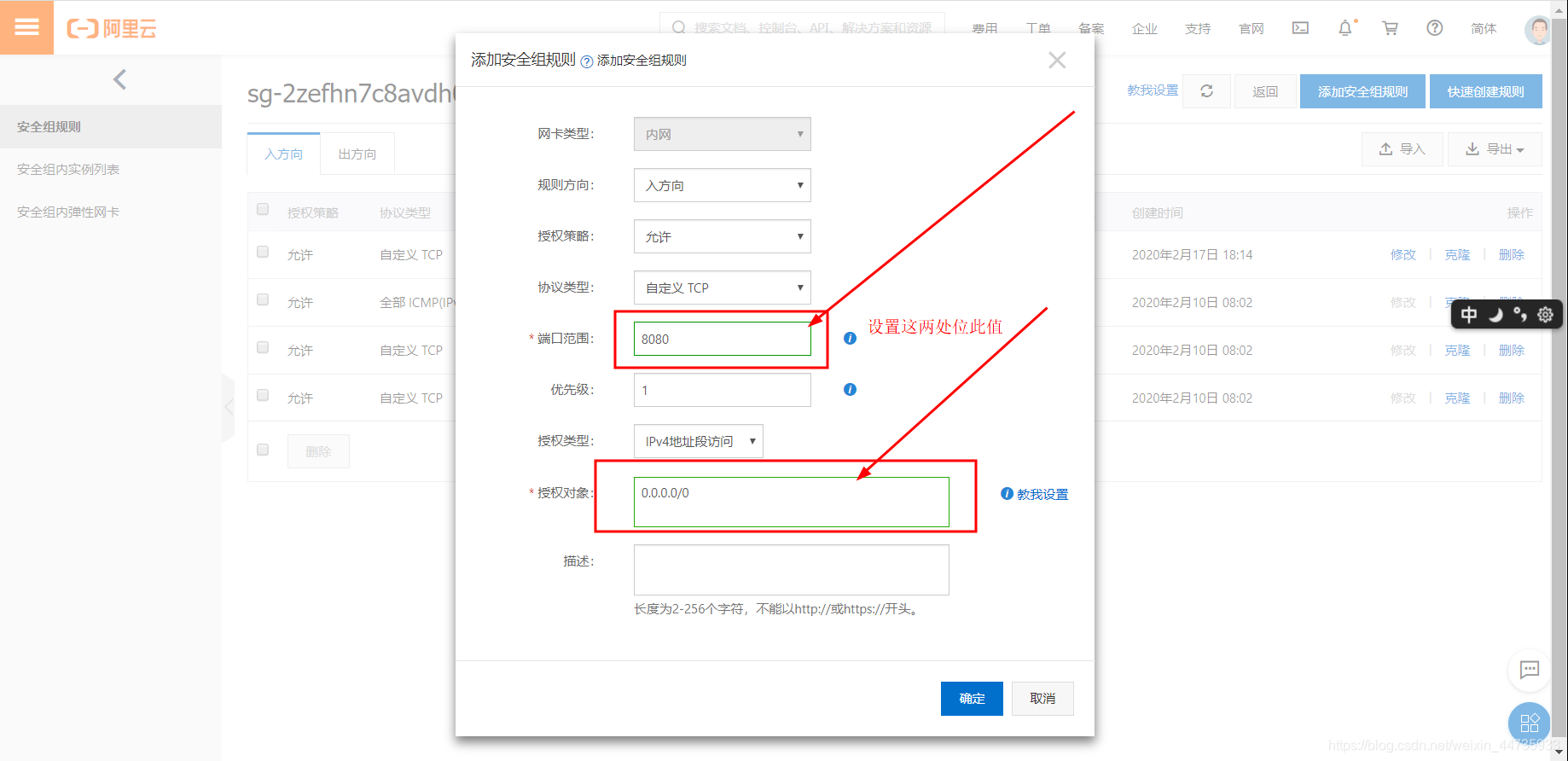Open the chat feedback floating icon

(x=1530, y=670)
